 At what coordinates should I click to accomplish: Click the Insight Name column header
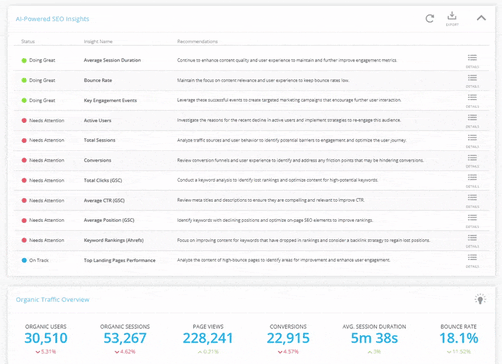click(98, 41)
